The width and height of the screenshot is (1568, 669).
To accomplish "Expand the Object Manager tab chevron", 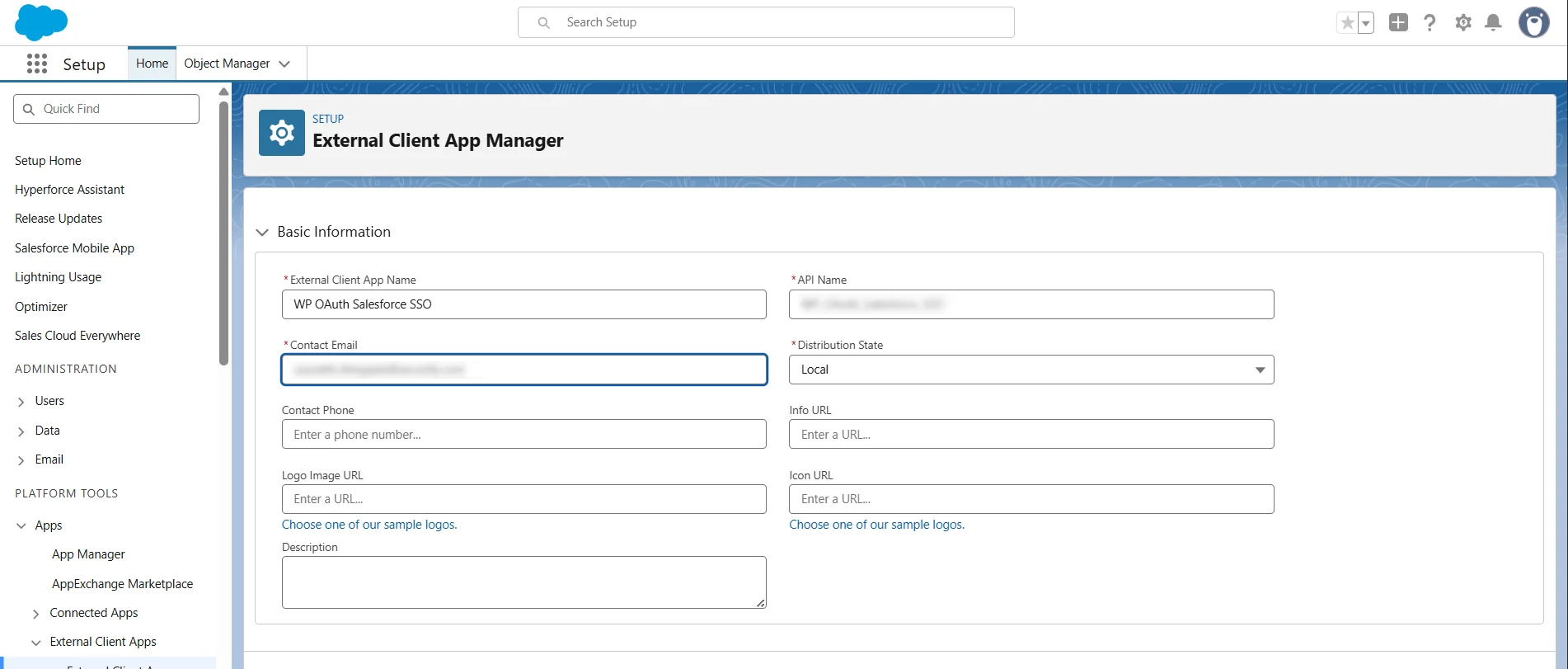I will [284, 64].
